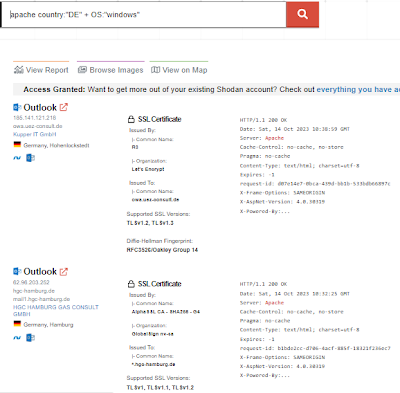Click hostname mail1.hgc-hamburg.de
This screenshot has width=400, height=393.
click(42, 299)
